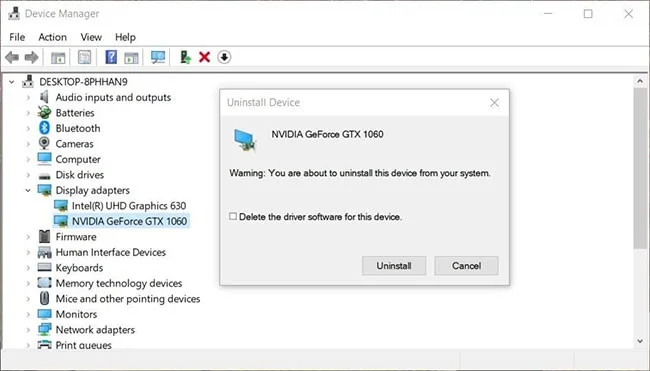Maximize the Device Manager window
Screen dimensions: 650x371
pos(588,14)
